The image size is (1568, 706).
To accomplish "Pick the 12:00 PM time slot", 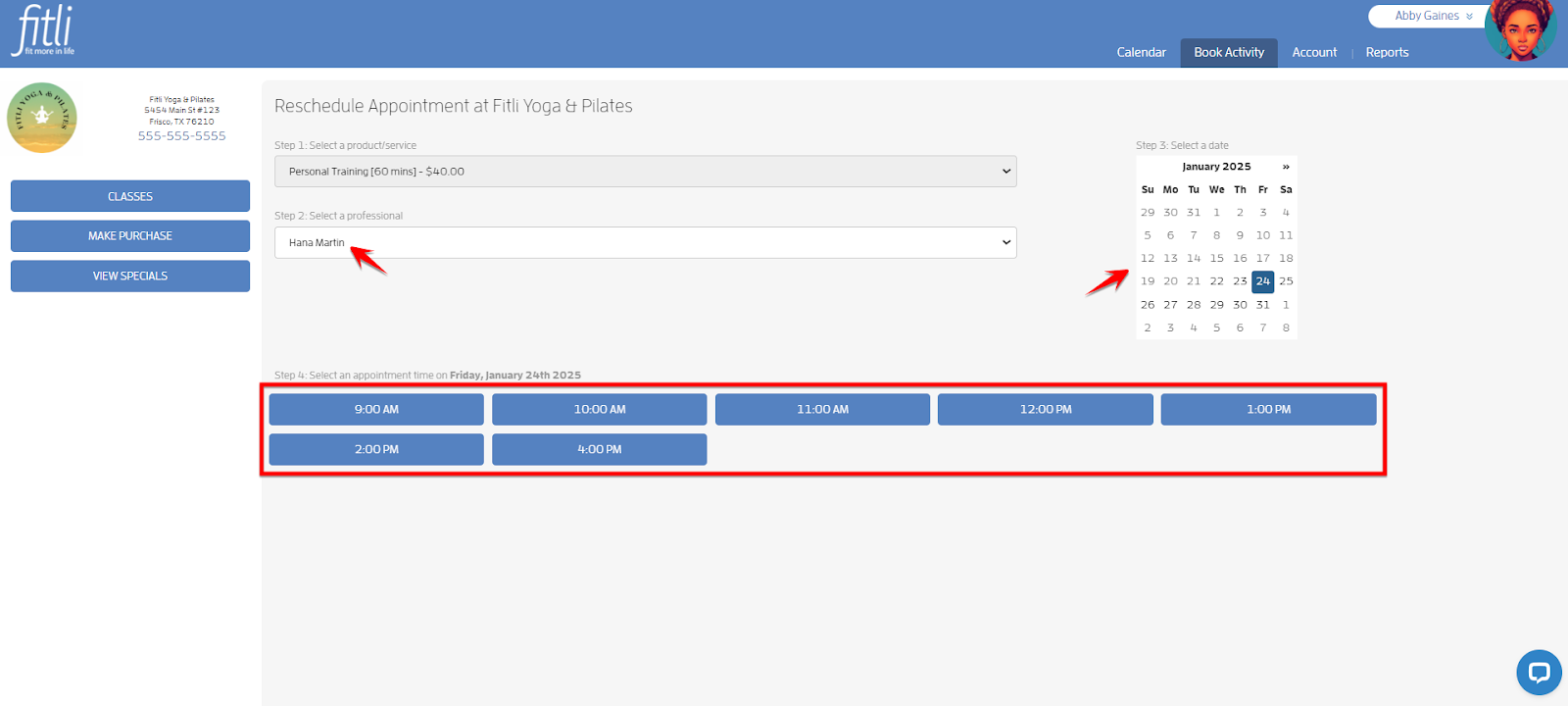I will (1046, 410).
